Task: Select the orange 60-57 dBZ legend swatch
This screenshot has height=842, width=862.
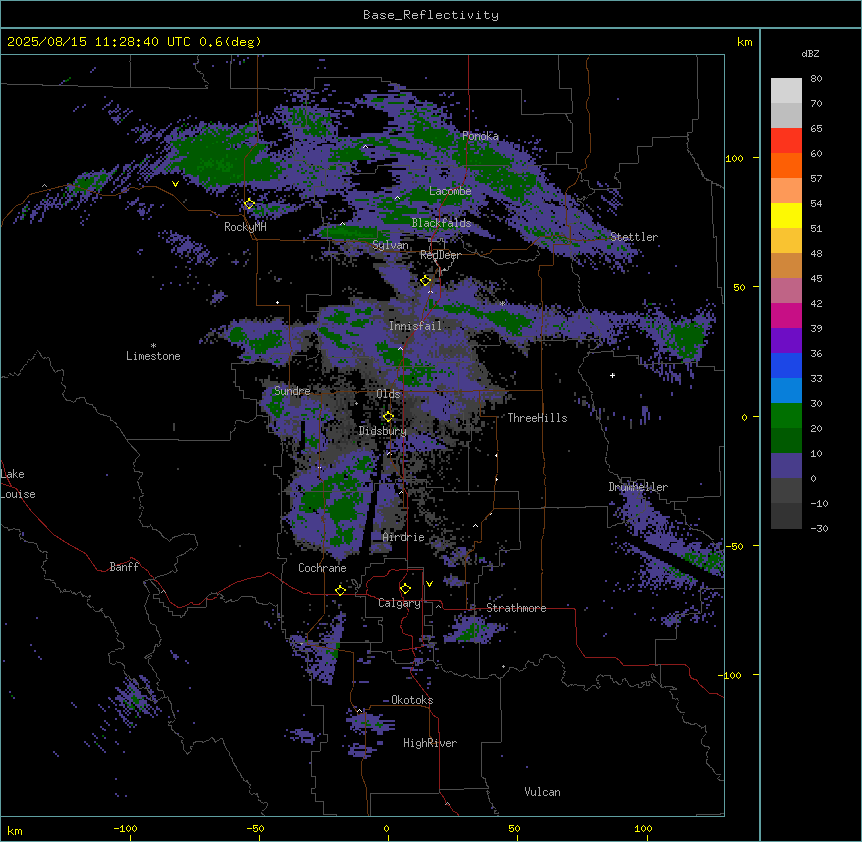Action: tap(786, 165)
